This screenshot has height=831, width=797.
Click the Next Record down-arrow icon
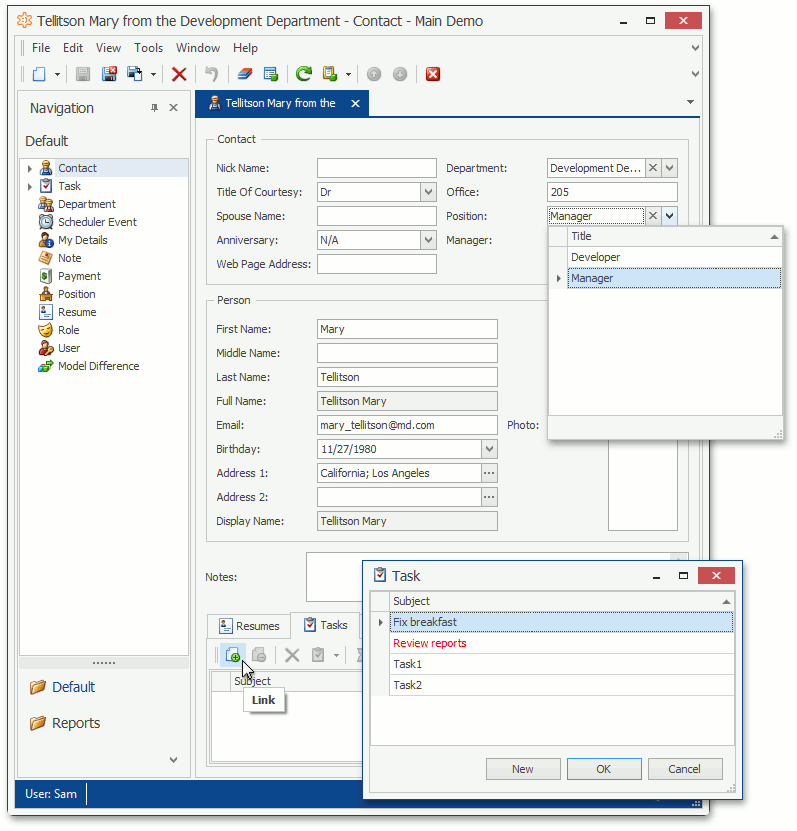click(400, 74)
